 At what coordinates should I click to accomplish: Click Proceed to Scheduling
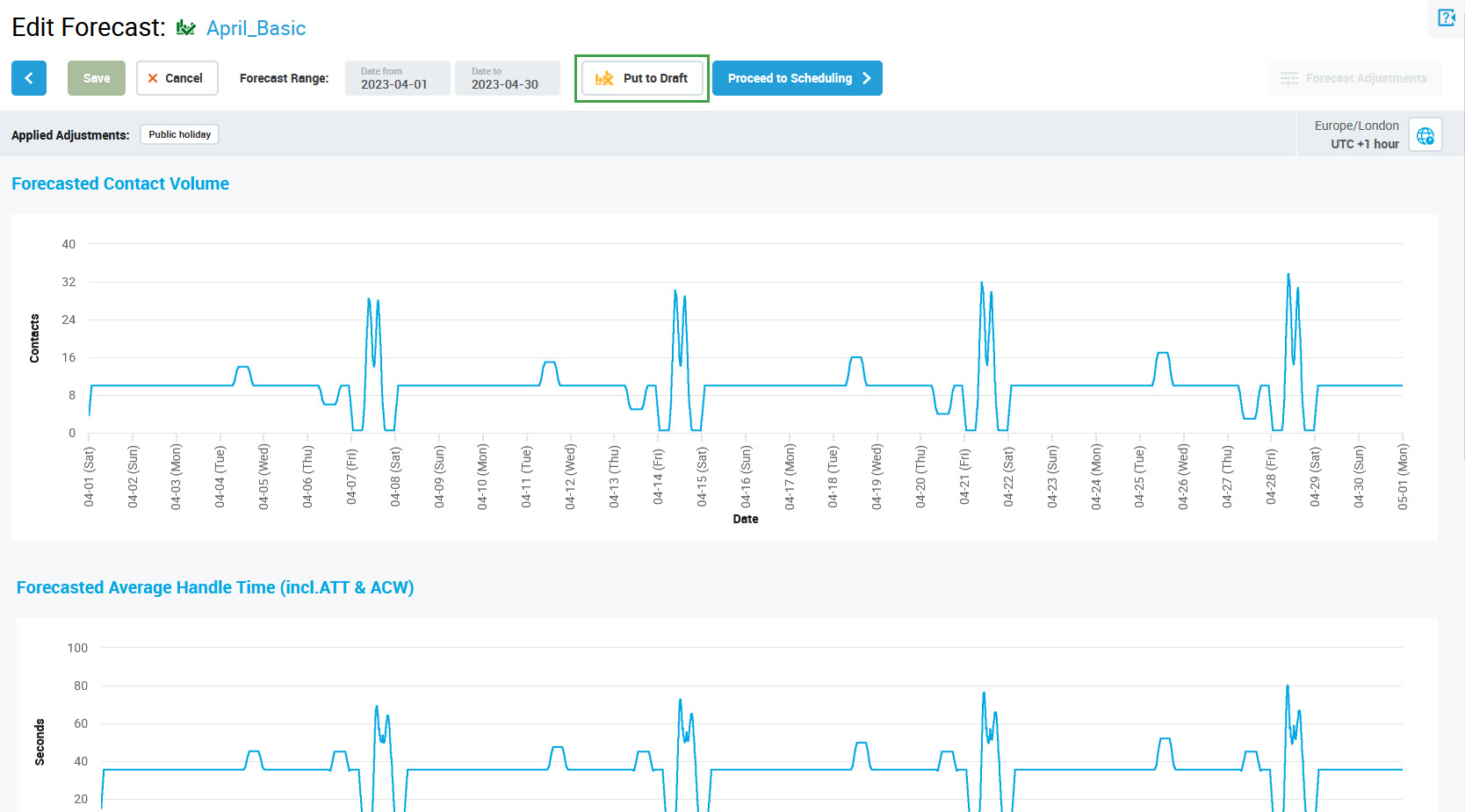coord(797,78)
